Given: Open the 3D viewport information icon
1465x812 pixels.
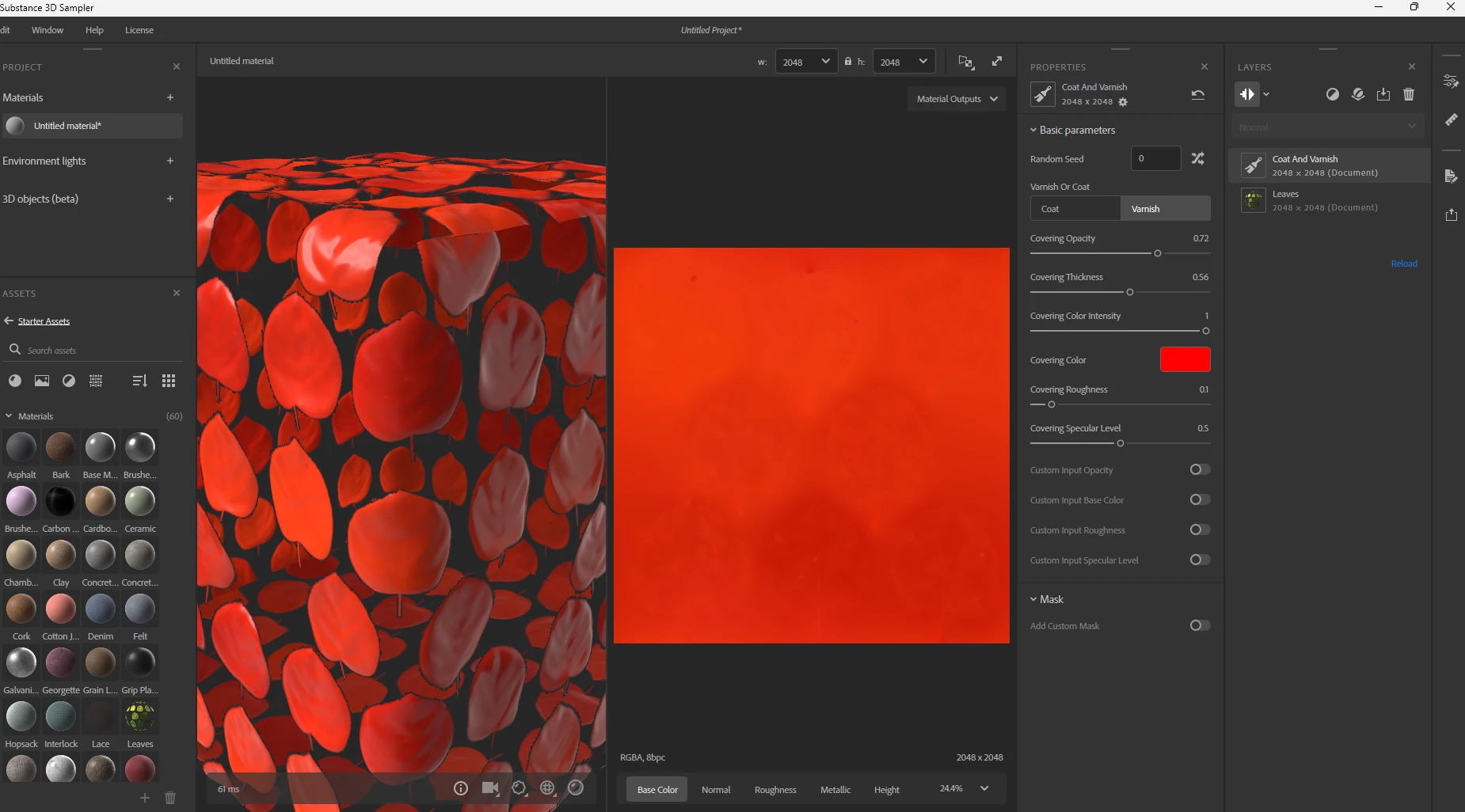Looking at the screenshot, I should pyautogui.click(x=461, y=788).
